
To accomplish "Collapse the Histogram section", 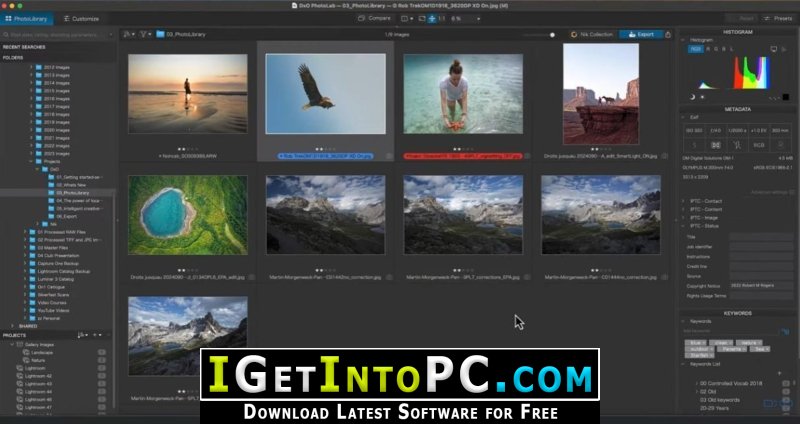I will point(684,40).
